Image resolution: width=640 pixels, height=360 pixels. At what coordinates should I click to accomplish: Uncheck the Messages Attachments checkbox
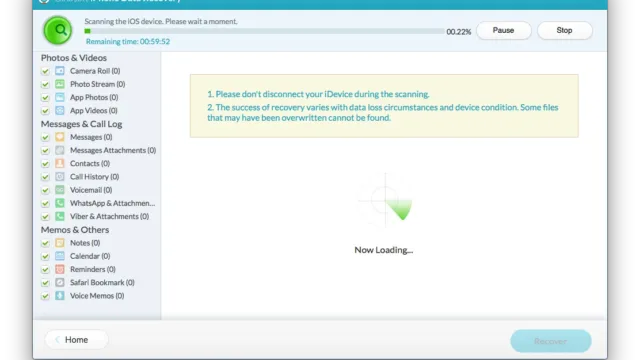click(45, 151)
